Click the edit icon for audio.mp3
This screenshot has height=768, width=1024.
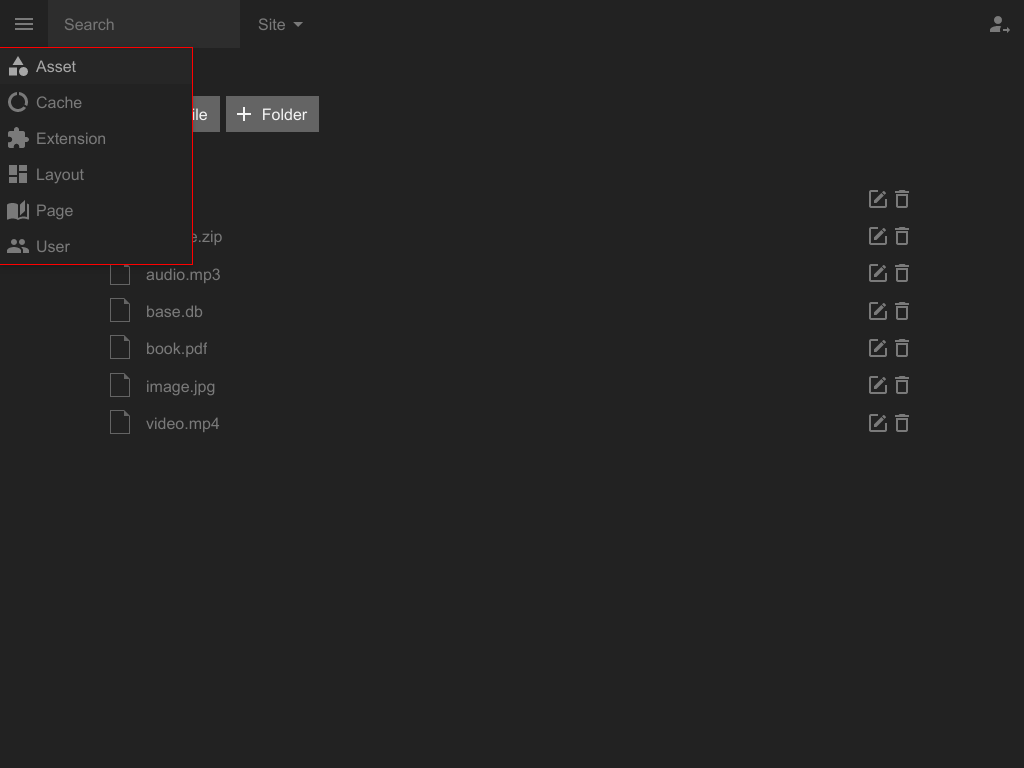(x=877, y=274)
